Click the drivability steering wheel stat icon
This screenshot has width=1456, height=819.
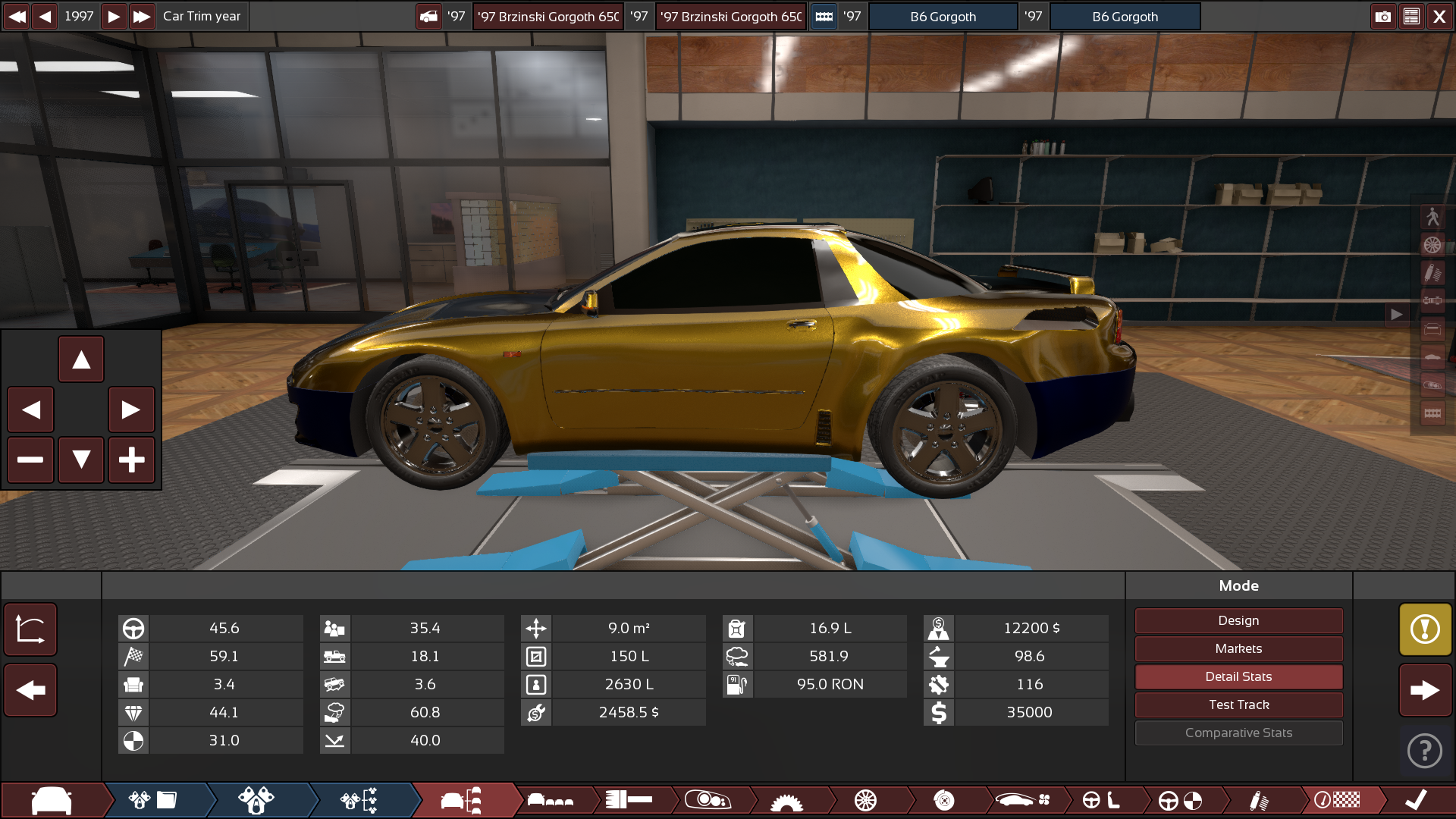click(133, 629)
